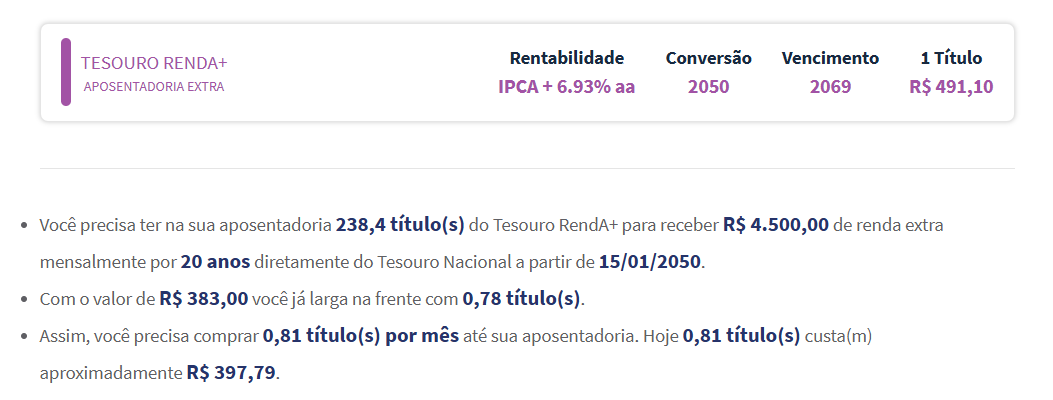
Task: Select the maturity year 2069
Action: (x=830, y=87)
